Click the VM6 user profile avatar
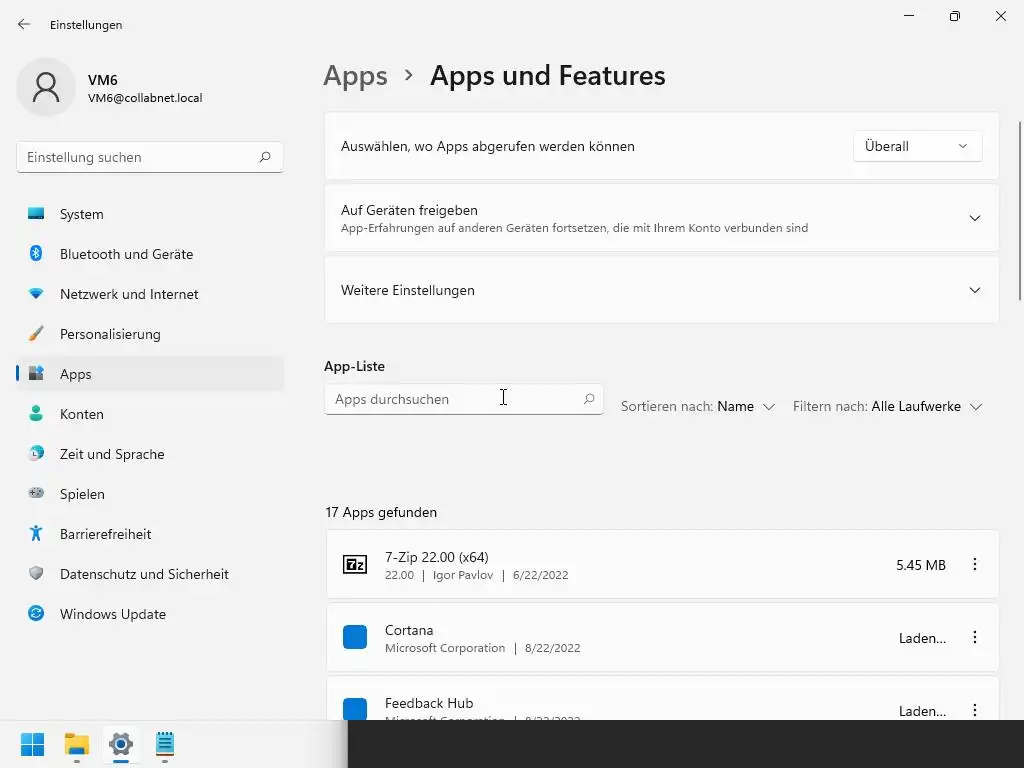The height and width of the screenshot is (768, 1024). coord(46,87)
